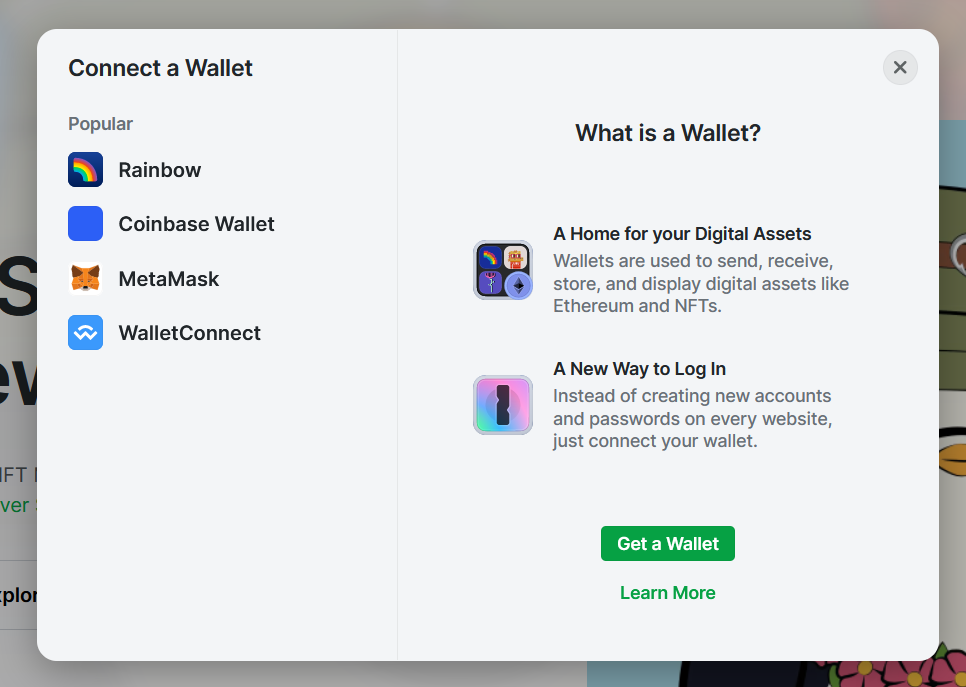Image resolution: width=966 pixels, height=687 pixels.
Task: Click the colorful keyhole login icon
Action: [x=503, y=405]
